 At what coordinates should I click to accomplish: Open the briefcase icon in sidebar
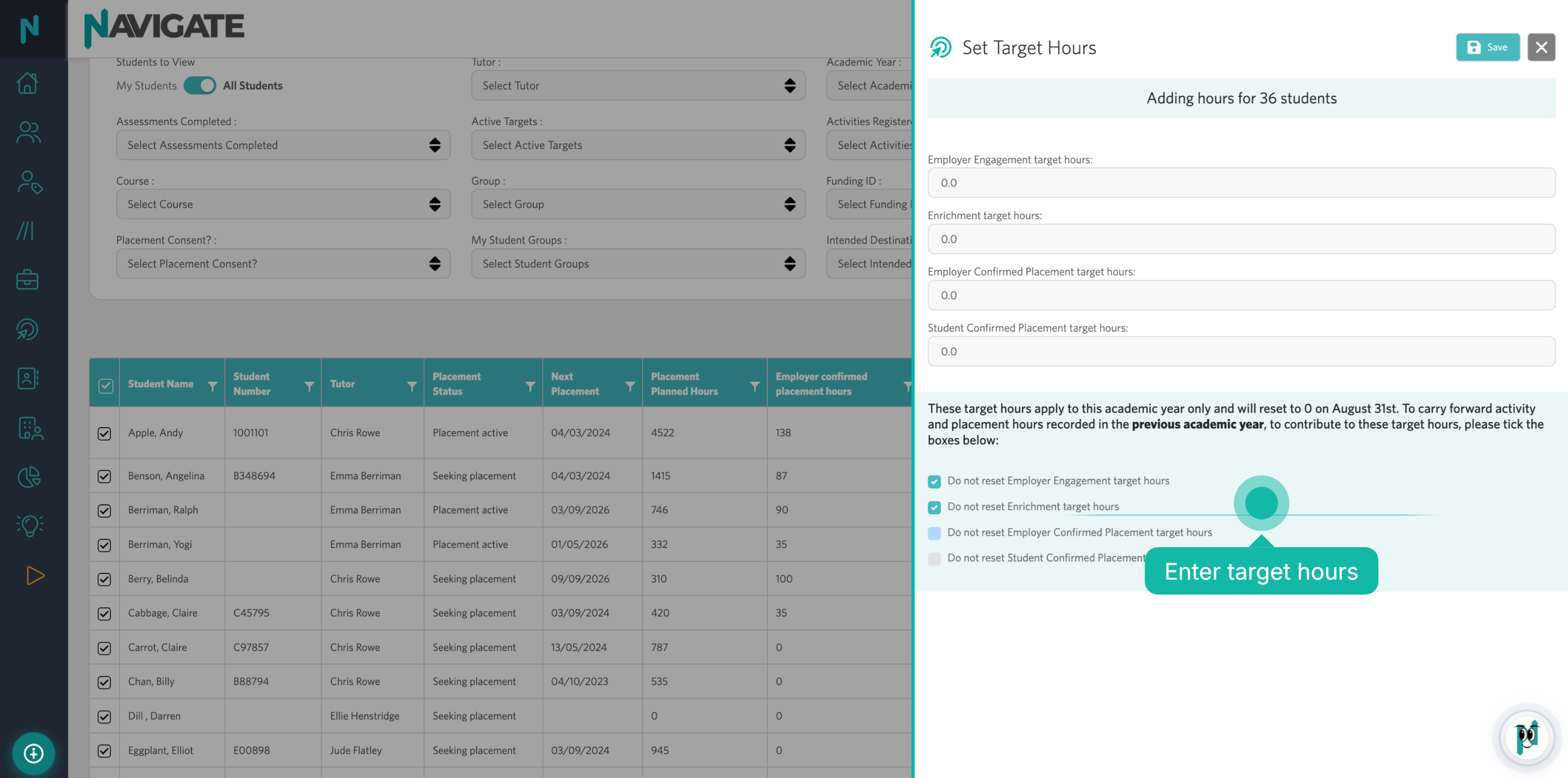27,280
